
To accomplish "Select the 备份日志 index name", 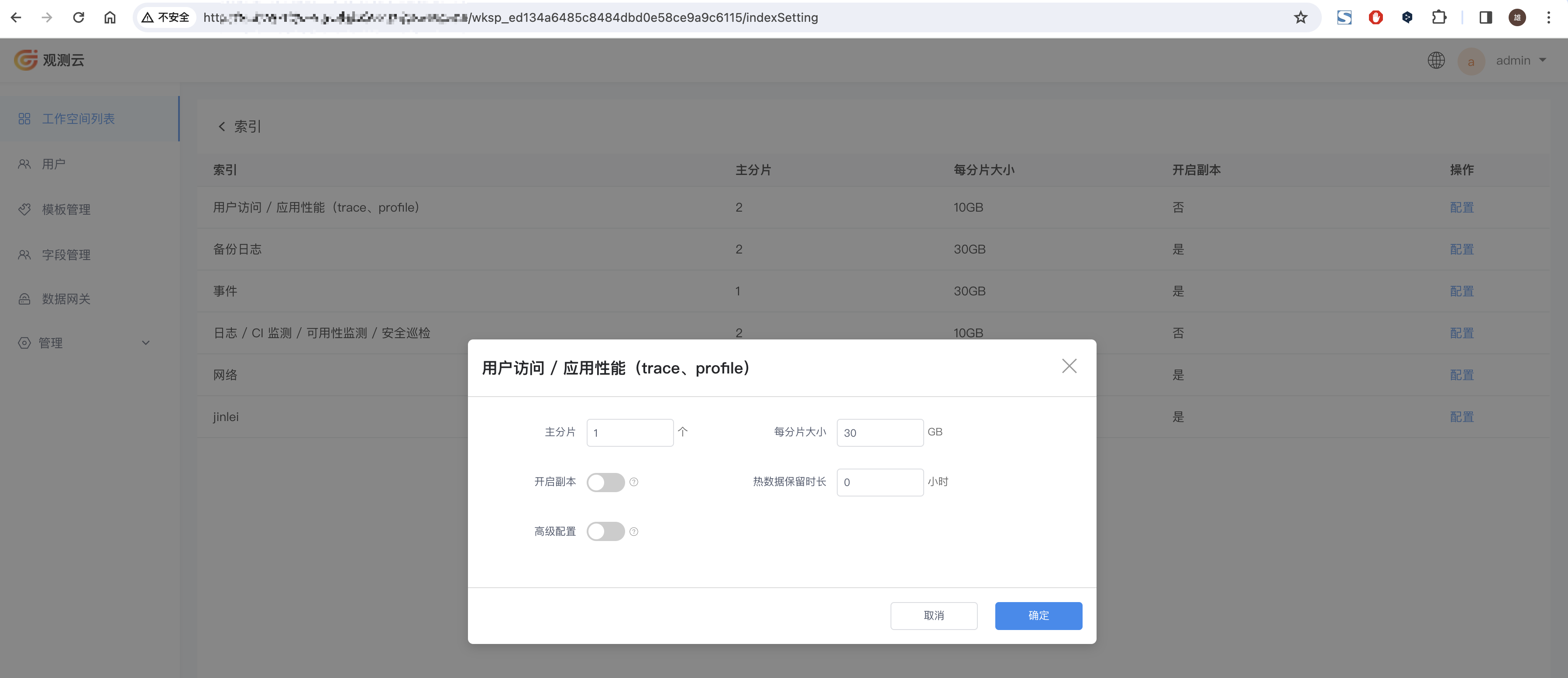I will pos(237,250).
